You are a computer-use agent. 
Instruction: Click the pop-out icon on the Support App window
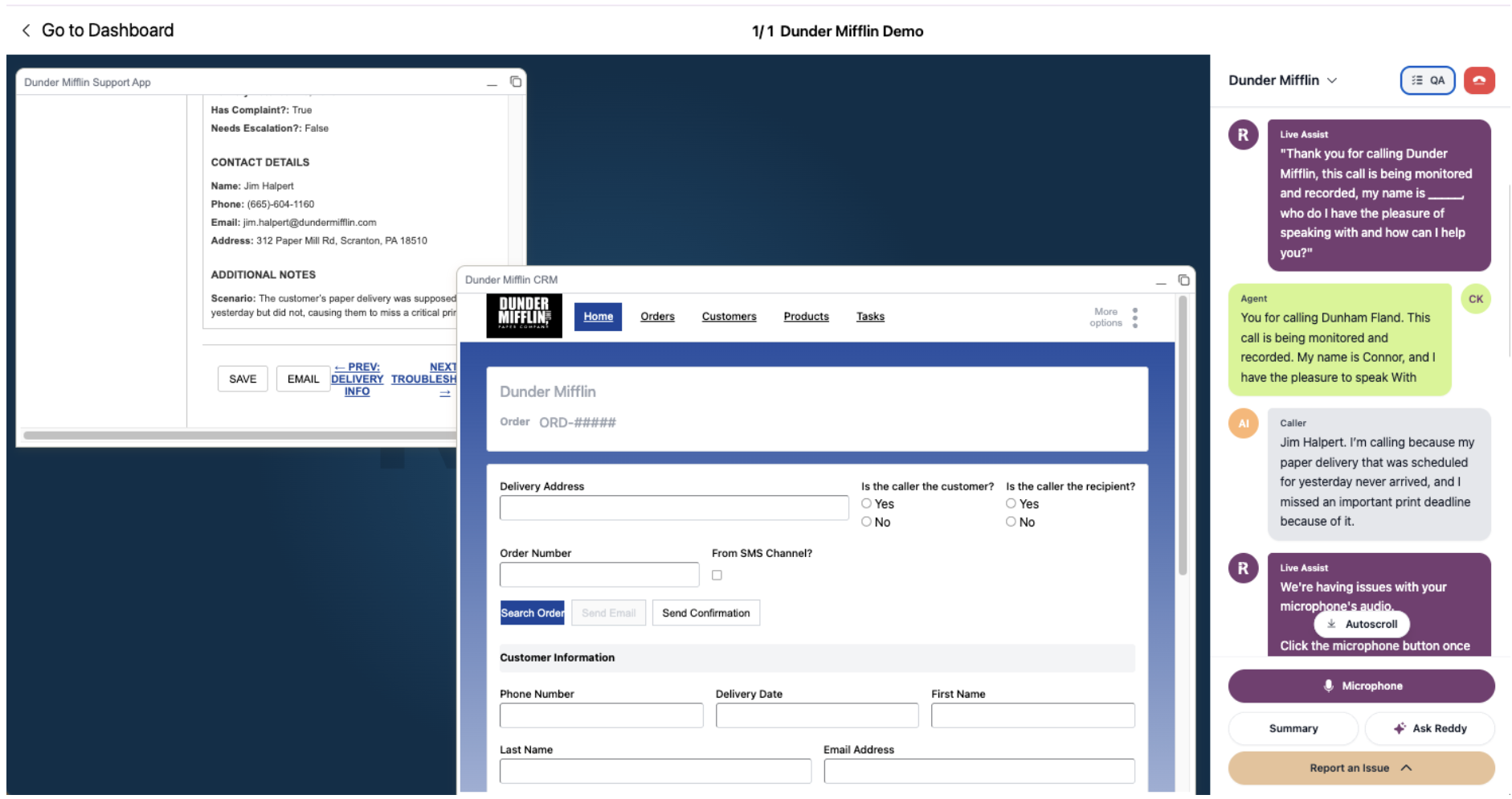[516, 81]
